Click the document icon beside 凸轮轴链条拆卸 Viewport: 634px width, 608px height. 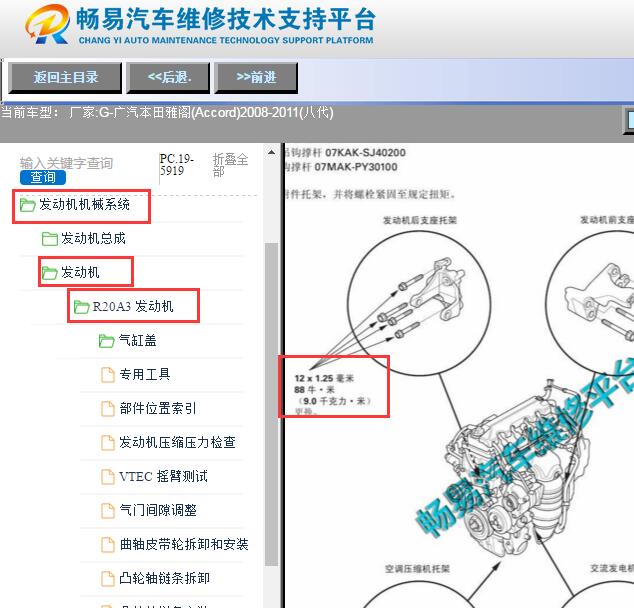click(108, 578)
